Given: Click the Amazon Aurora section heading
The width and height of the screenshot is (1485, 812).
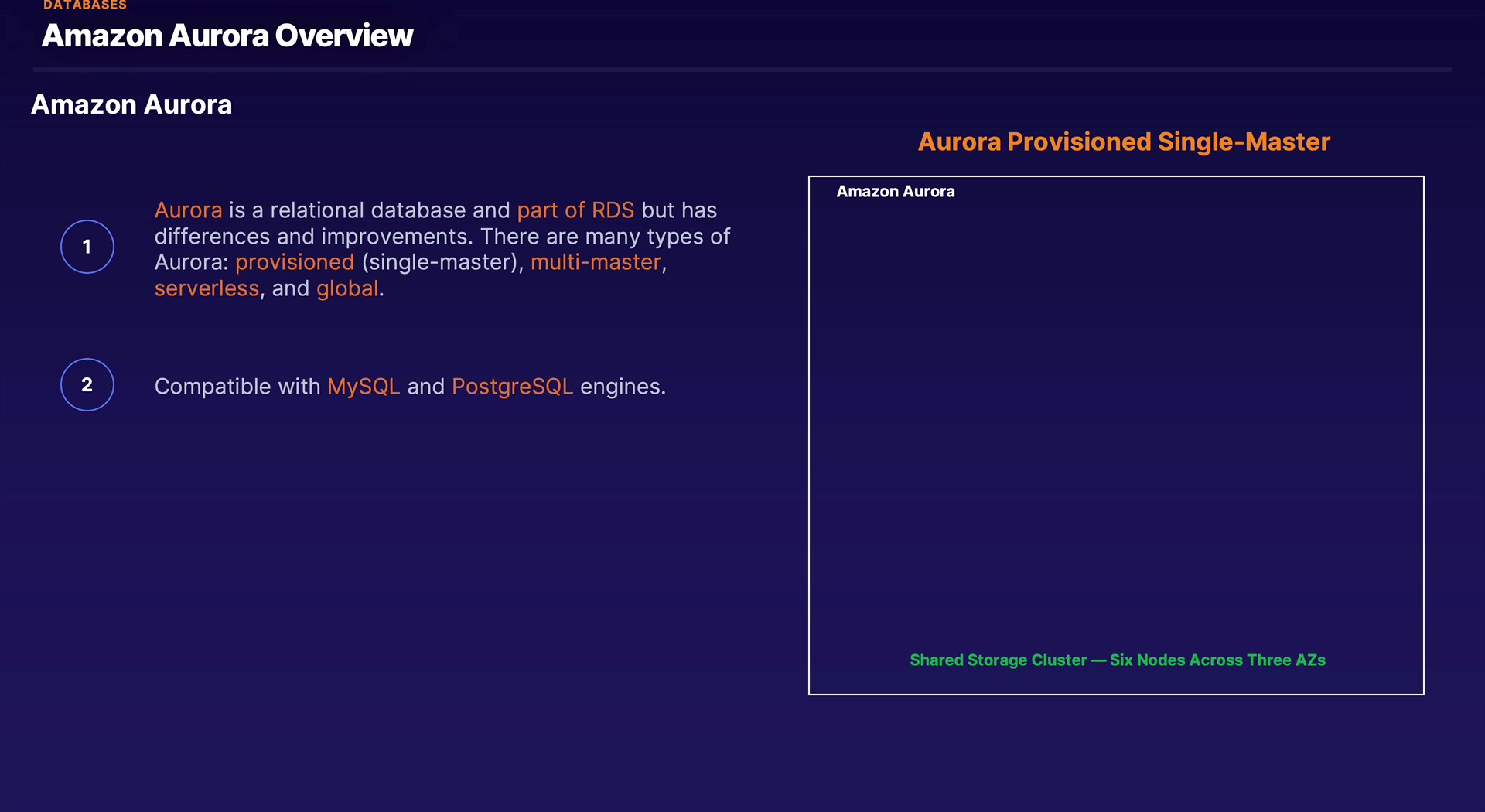Looking at the screenshot, I should [131, 104].
